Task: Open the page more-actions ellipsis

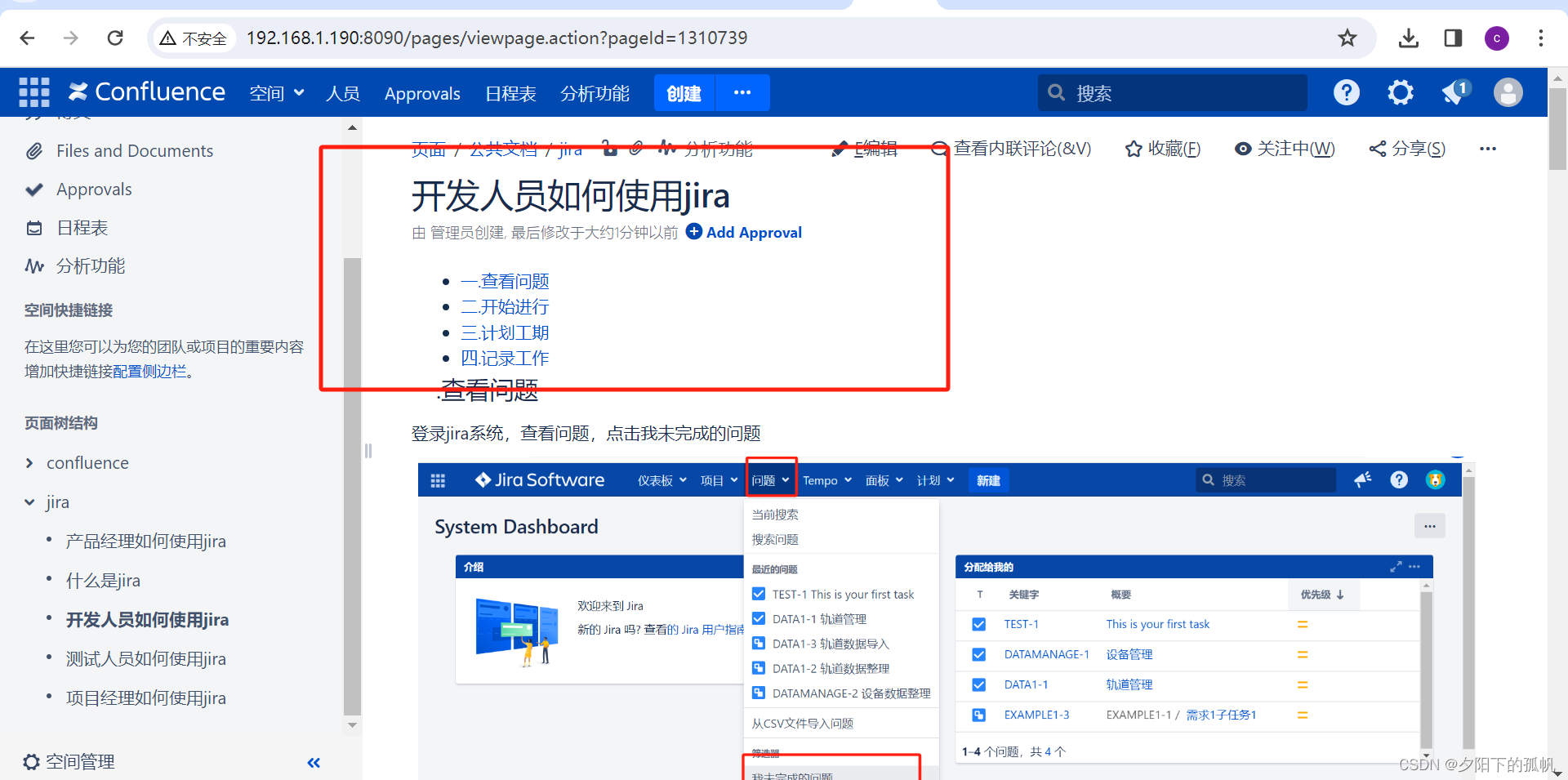Action: click(1488, 149)
